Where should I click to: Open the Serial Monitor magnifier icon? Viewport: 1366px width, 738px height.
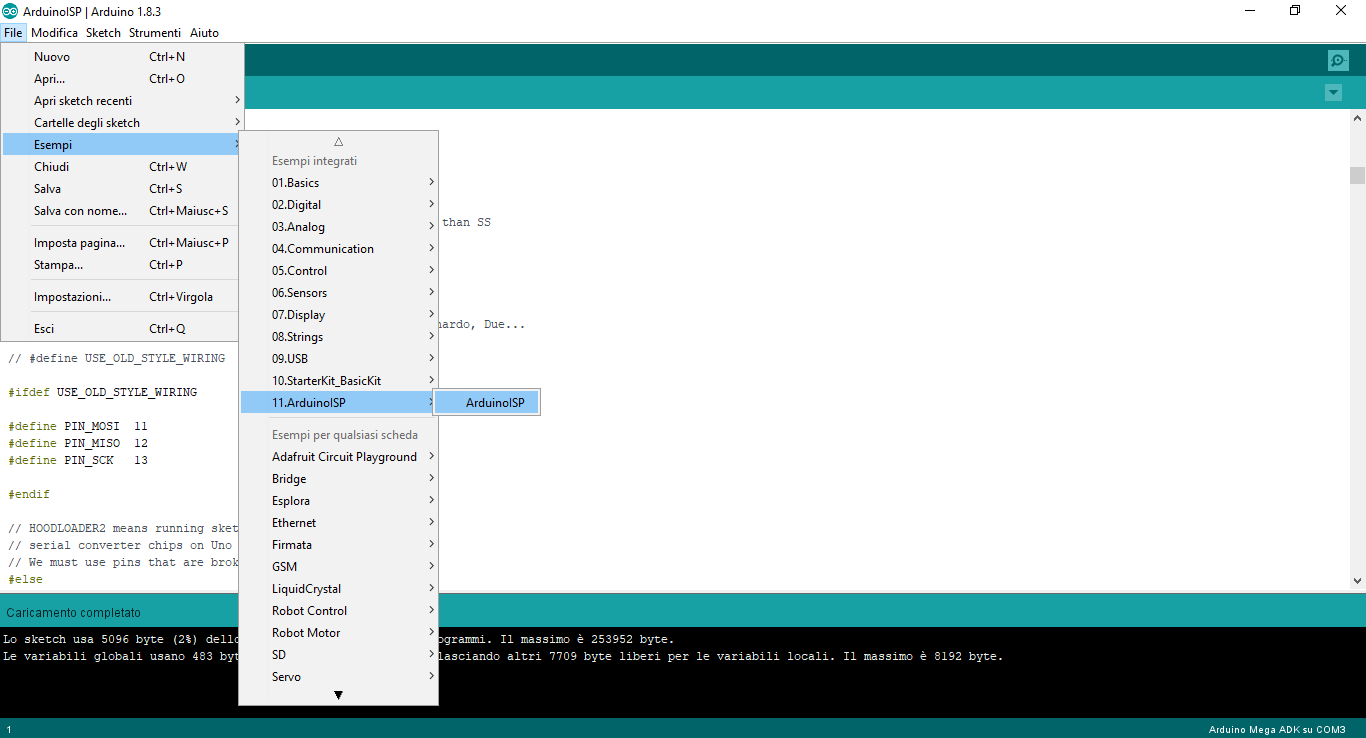[1338, 61]
